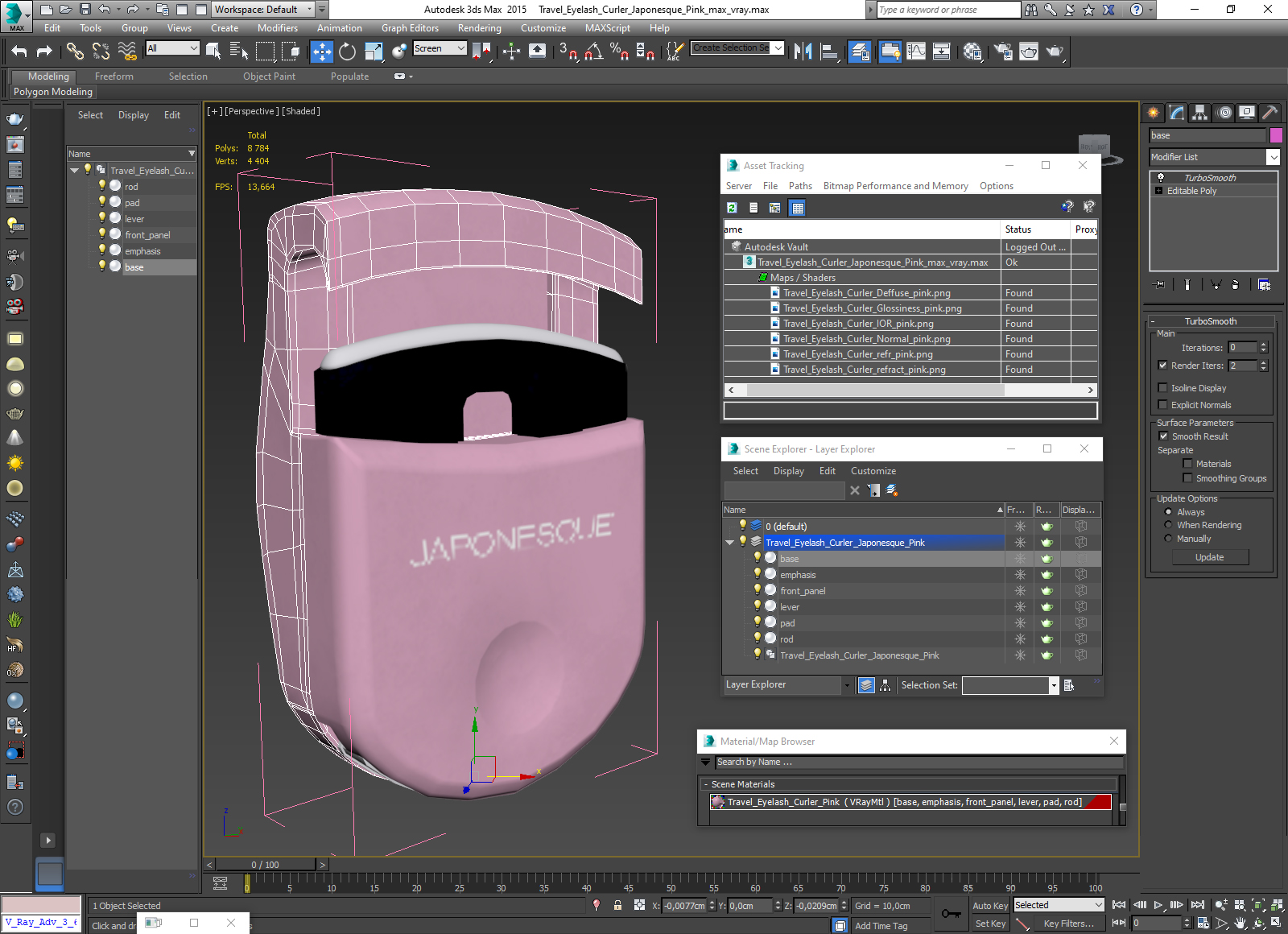This screenshot has height=934, width=1288.
Task: Open the Create Selection Set dropdown
Action: tap(778, 48)
